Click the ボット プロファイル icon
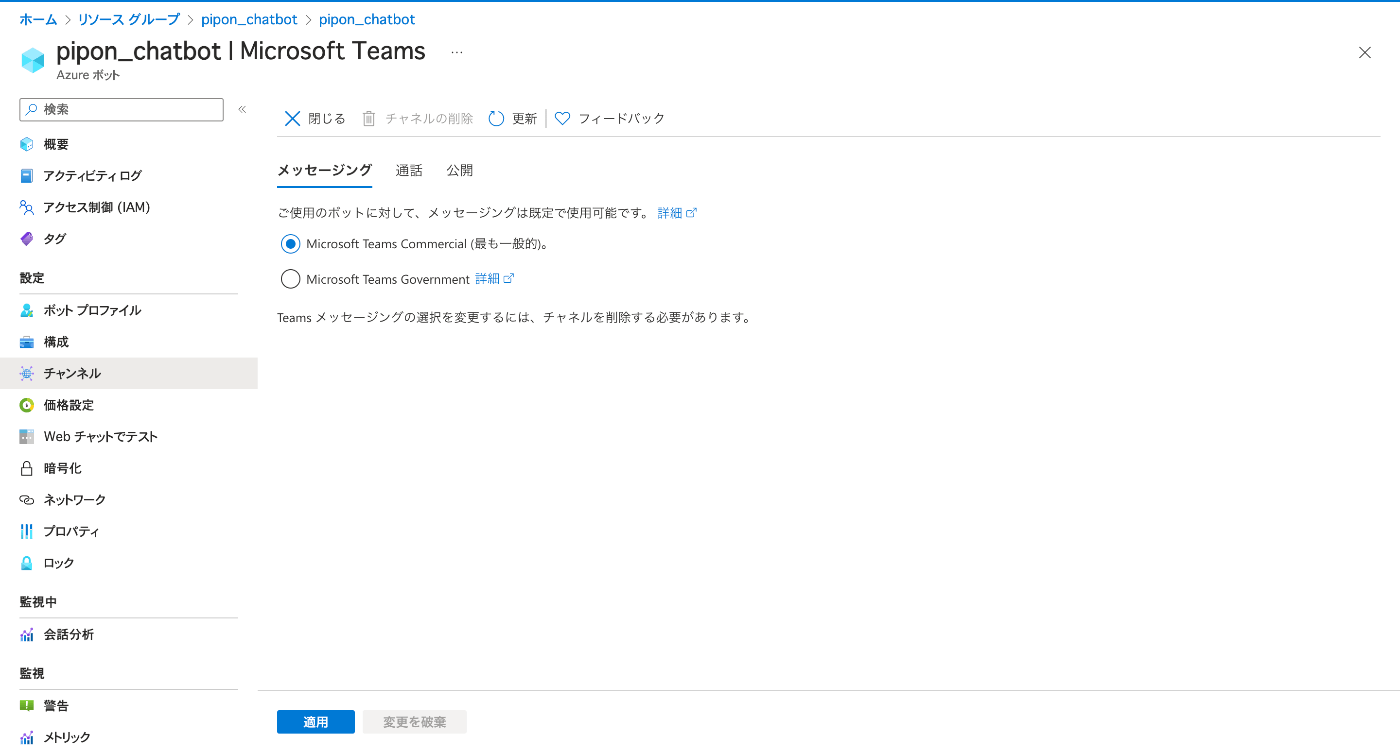1400x753 pixels. pos(27,310)
